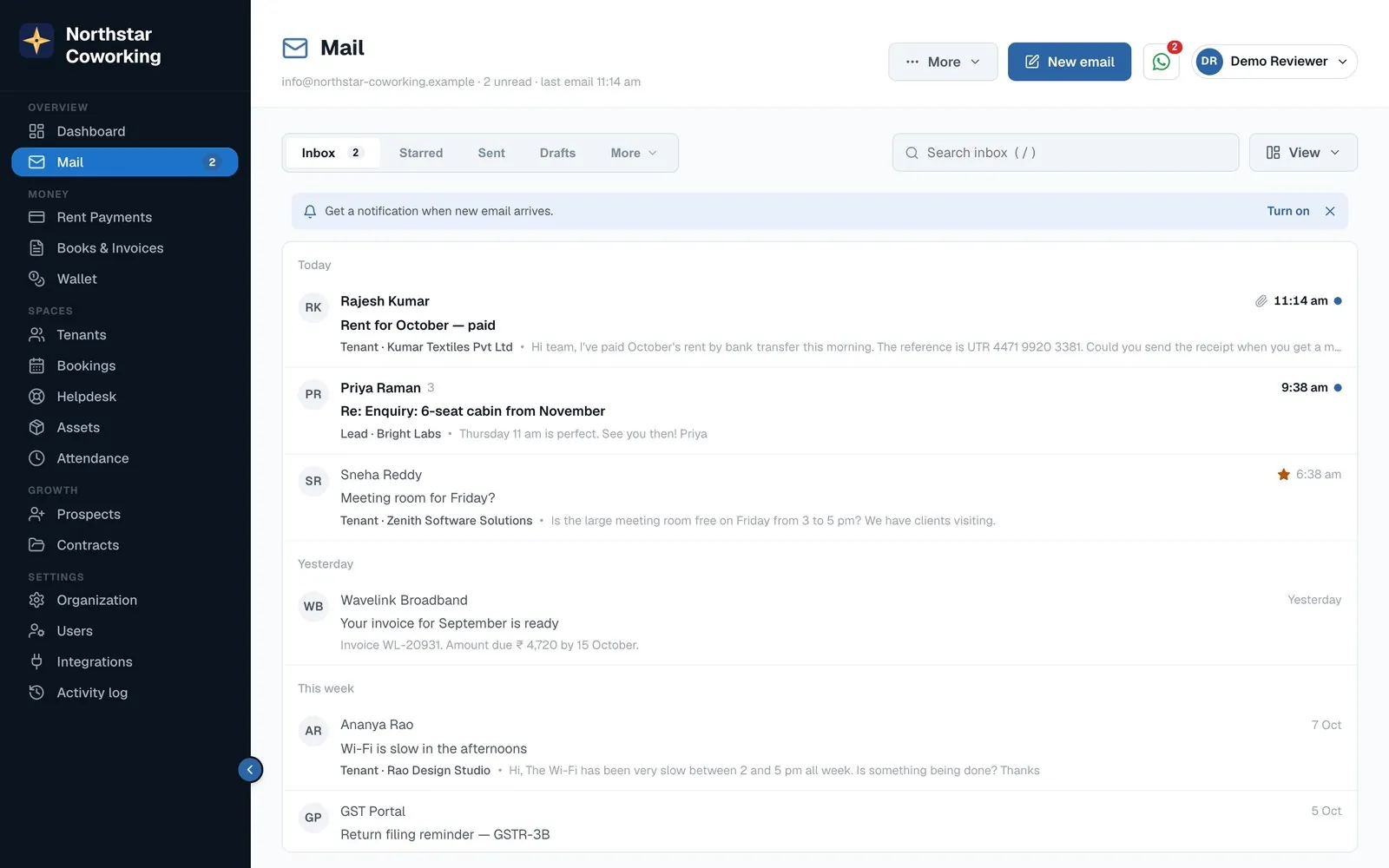Screen dimensions: 1389x868
Task: Click the unread count badge on sidebar Mail
Action: click(x=212, y=162)
